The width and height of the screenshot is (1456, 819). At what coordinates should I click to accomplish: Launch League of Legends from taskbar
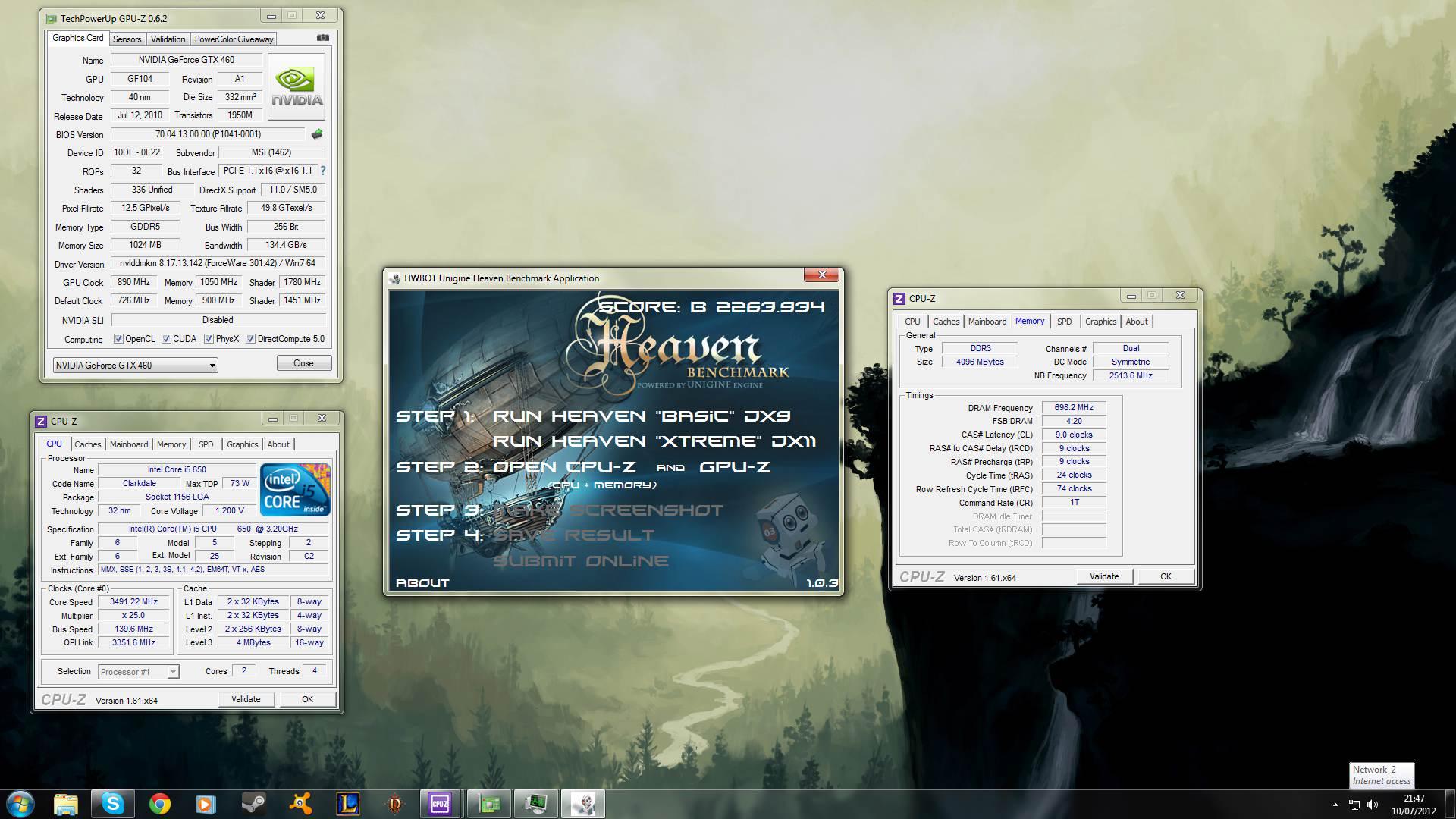[347, 803]
